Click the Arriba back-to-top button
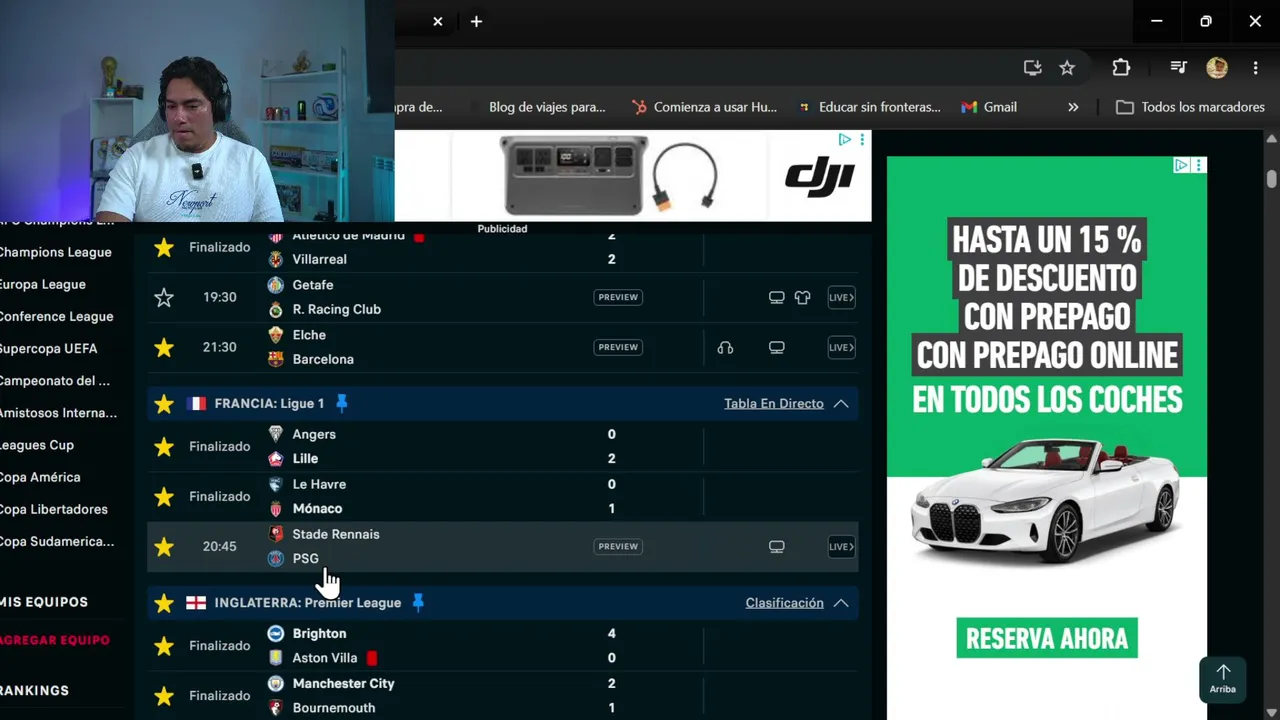This screenshot has width=1280, height=720. [1223, 679]
